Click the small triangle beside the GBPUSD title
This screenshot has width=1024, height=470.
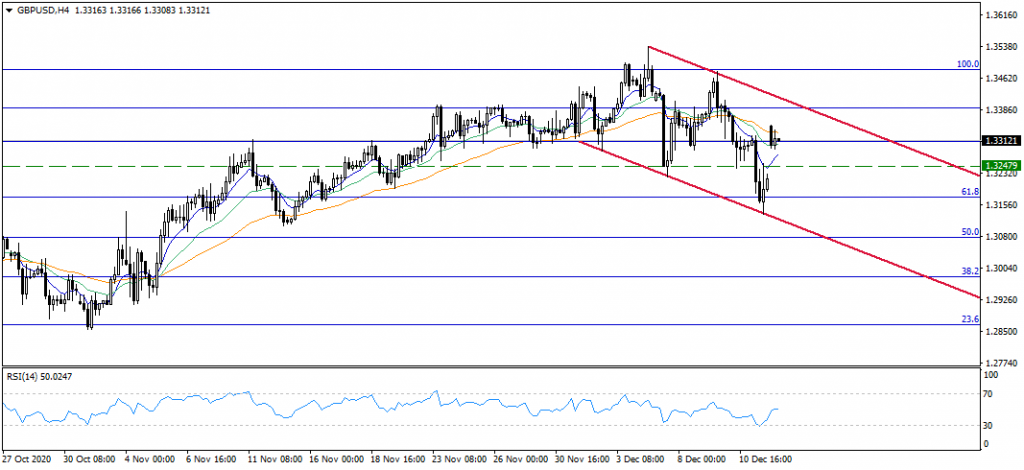point(10,9)
